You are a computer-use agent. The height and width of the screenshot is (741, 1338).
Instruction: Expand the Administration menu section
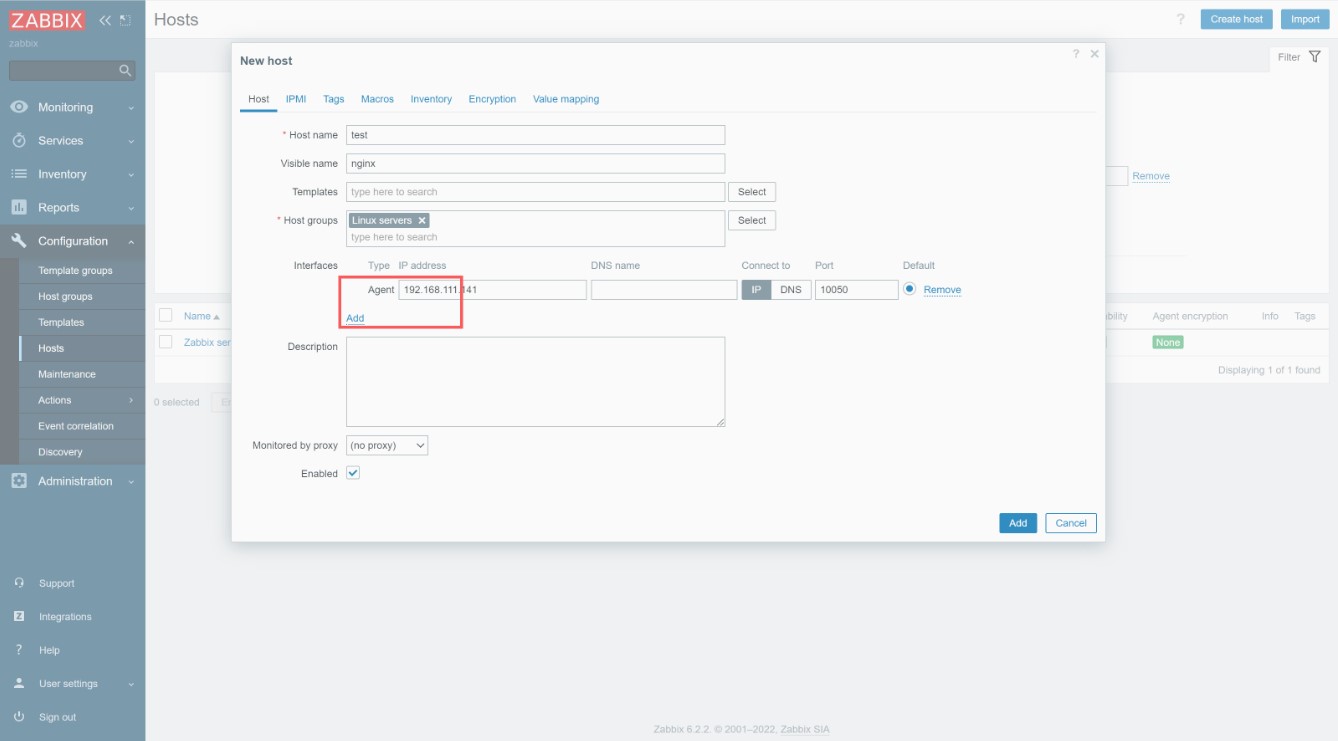point(131,482)
